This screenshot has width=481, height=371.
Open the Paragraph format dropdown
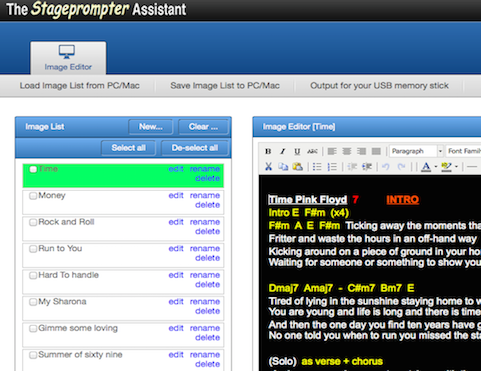[x=416, y=151]
